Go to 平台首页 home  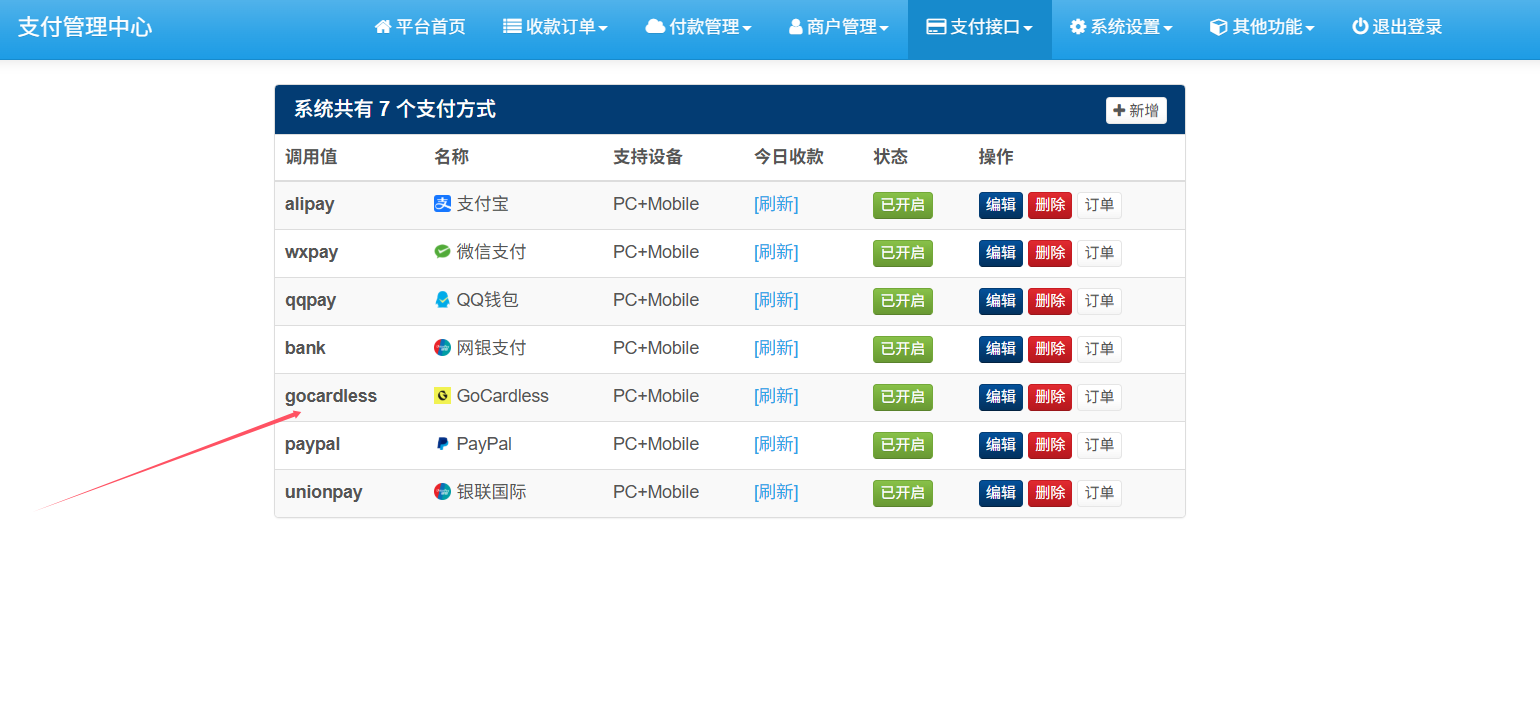420,27
